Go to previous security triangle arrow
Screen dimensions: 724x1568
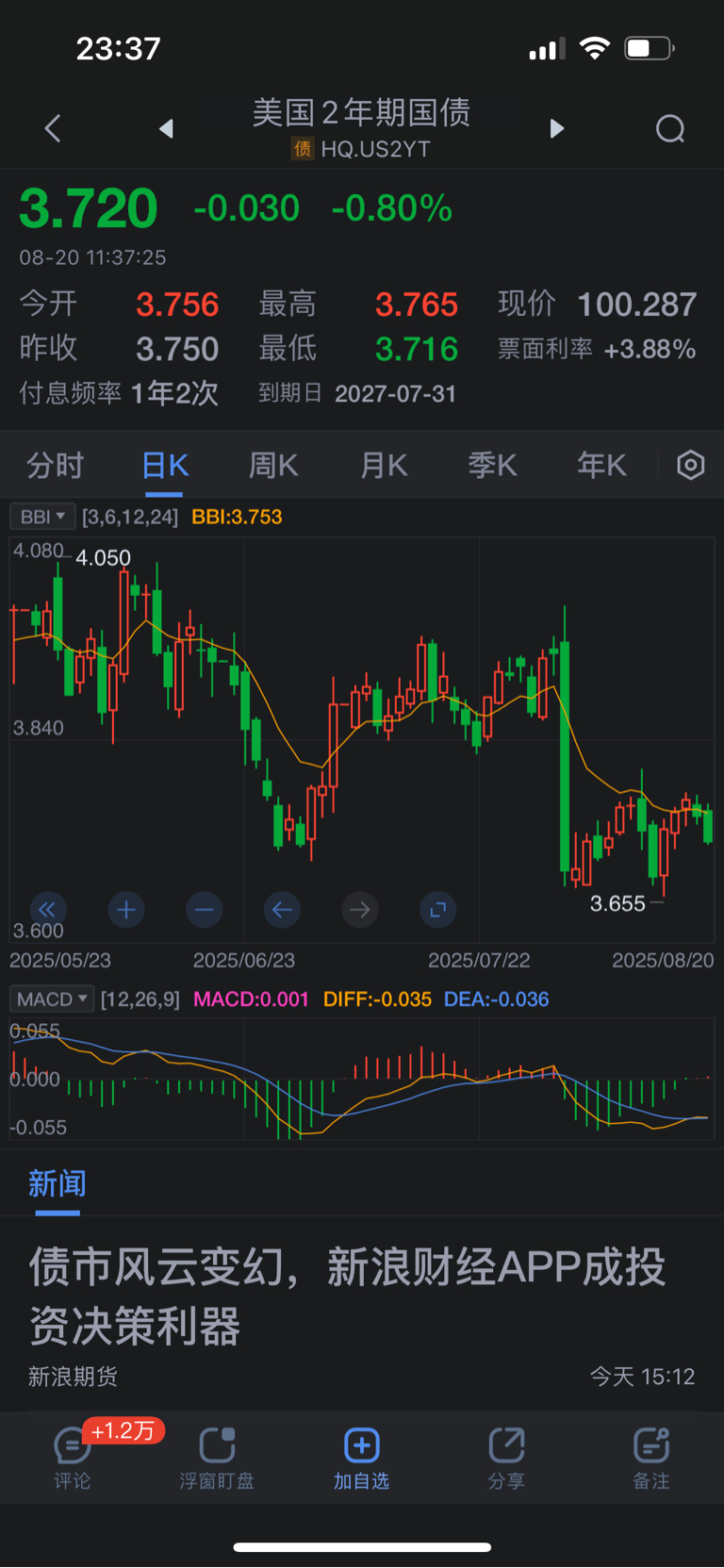(166, 128)
